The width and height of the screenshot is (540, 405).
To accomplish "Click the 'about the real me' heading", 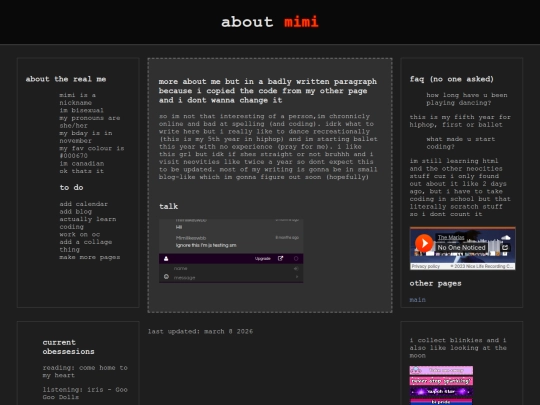I will click(66, 79).
